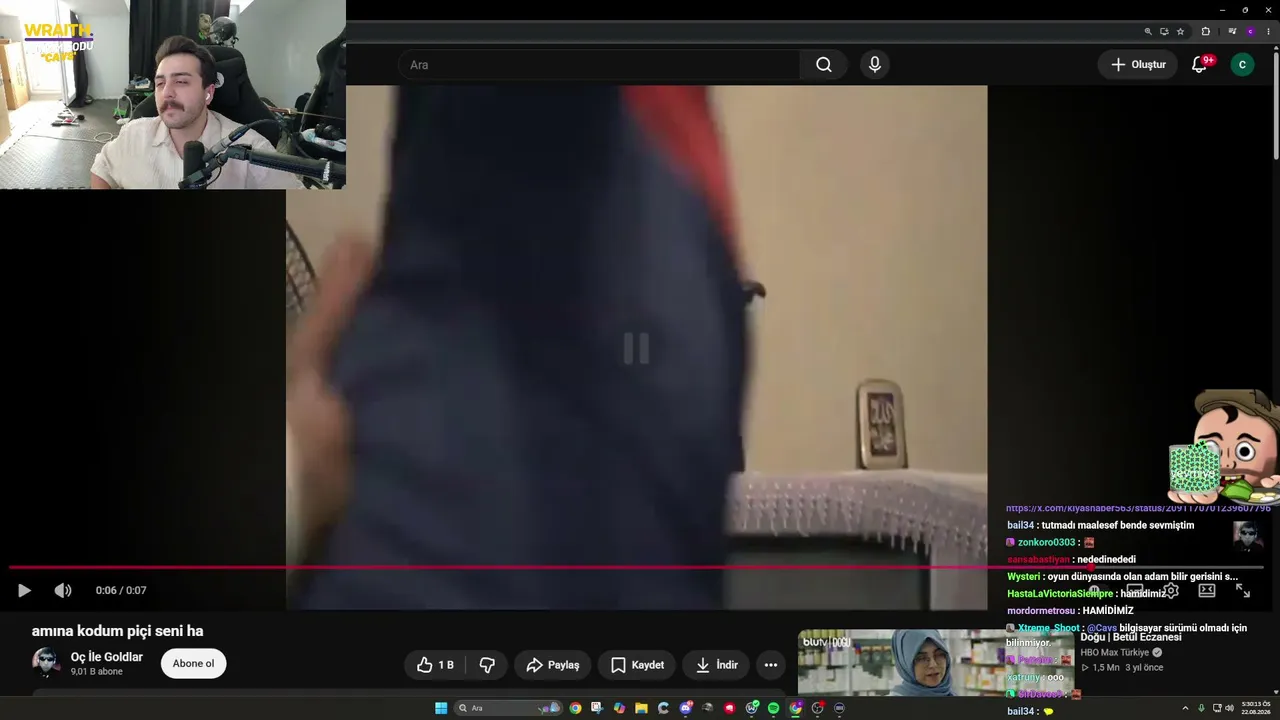Like the video with thumbs up
Image resolution: width=1280 pixels, height=720 pixels.
tap(435, 665)
